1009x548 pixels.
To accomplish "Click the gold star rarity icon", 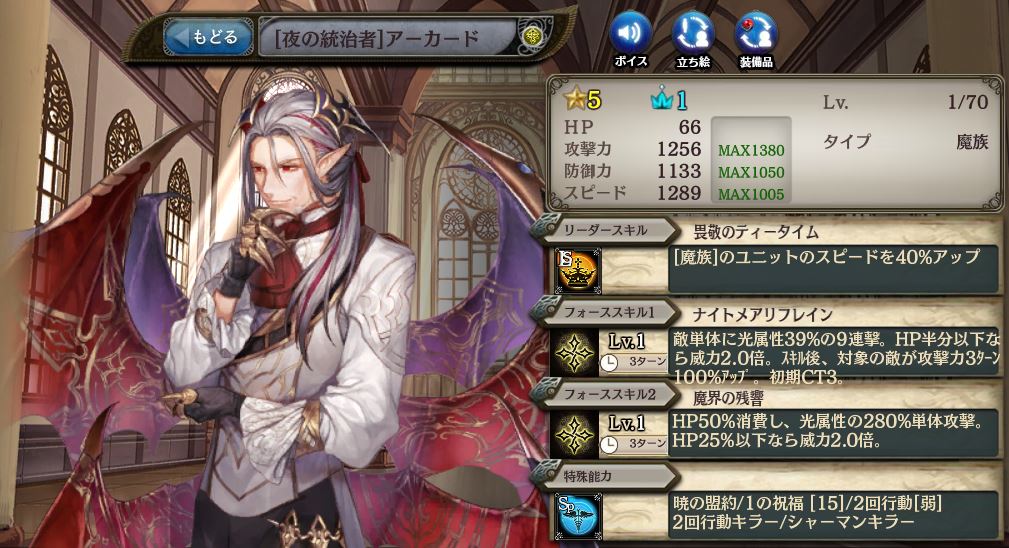I will click(574, 98).
